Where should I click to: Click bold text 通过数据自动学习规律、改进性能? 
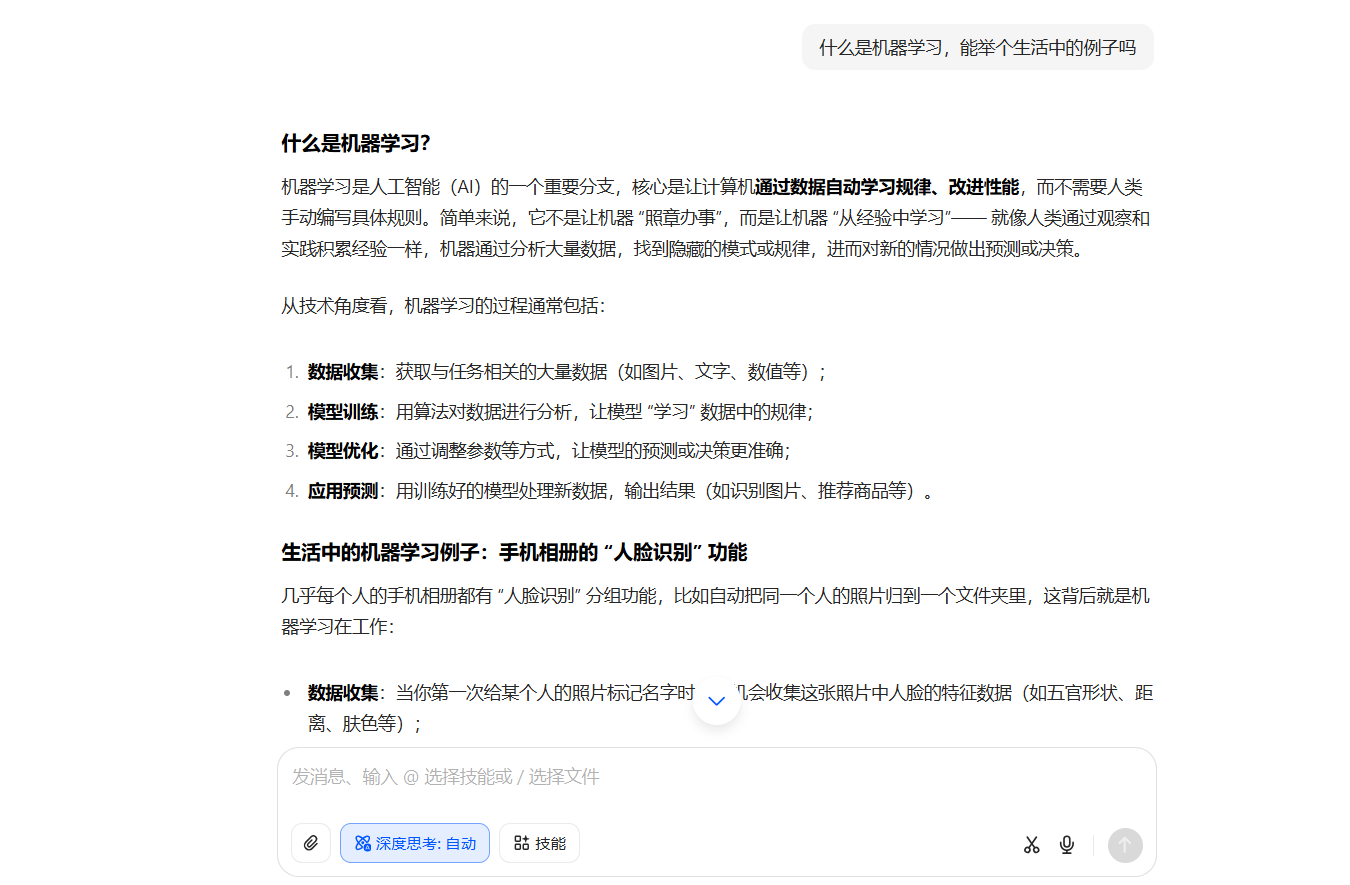(887, 187)
